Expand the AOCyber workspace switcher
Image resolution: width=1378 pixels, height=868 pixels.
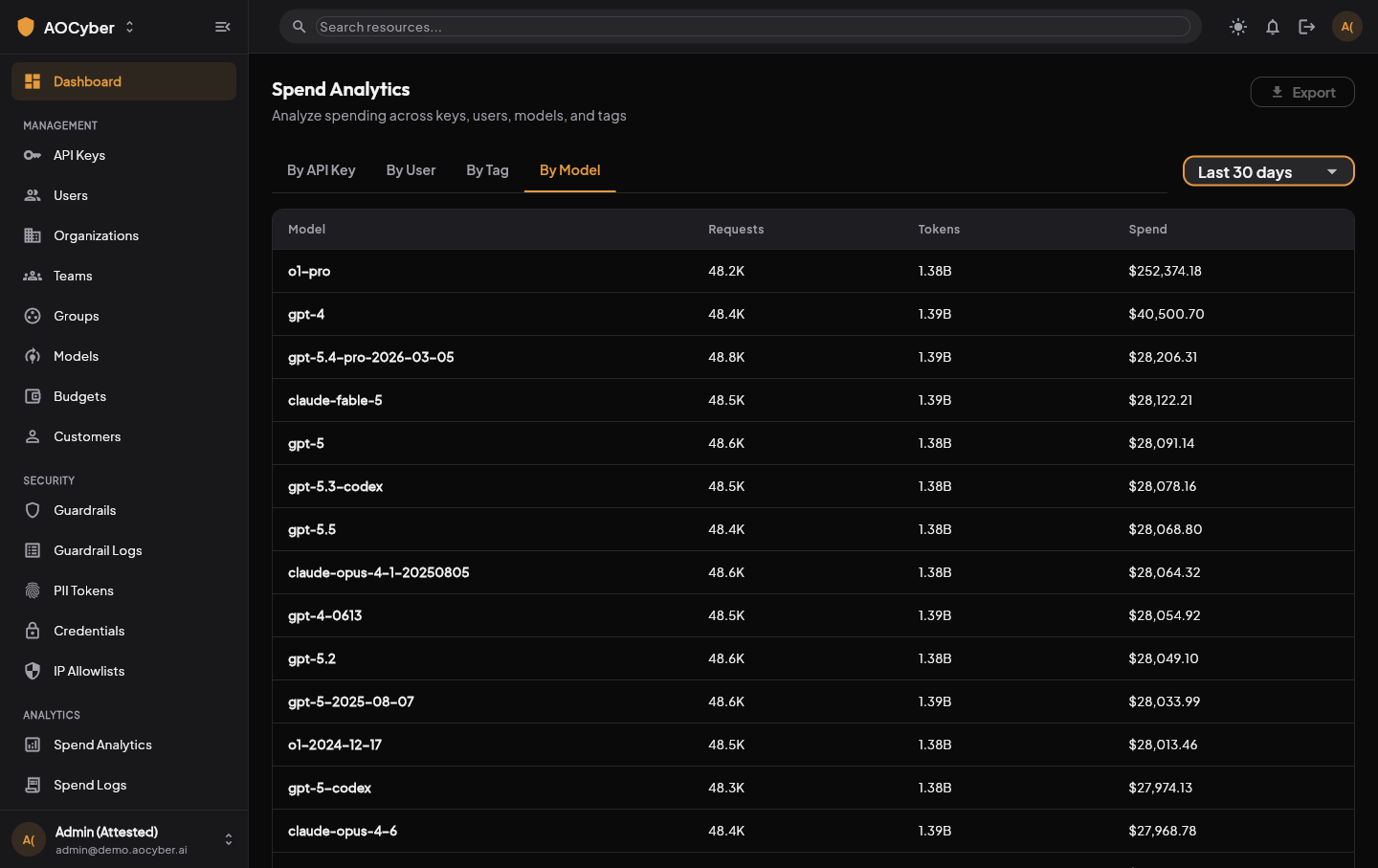[129, 27]
